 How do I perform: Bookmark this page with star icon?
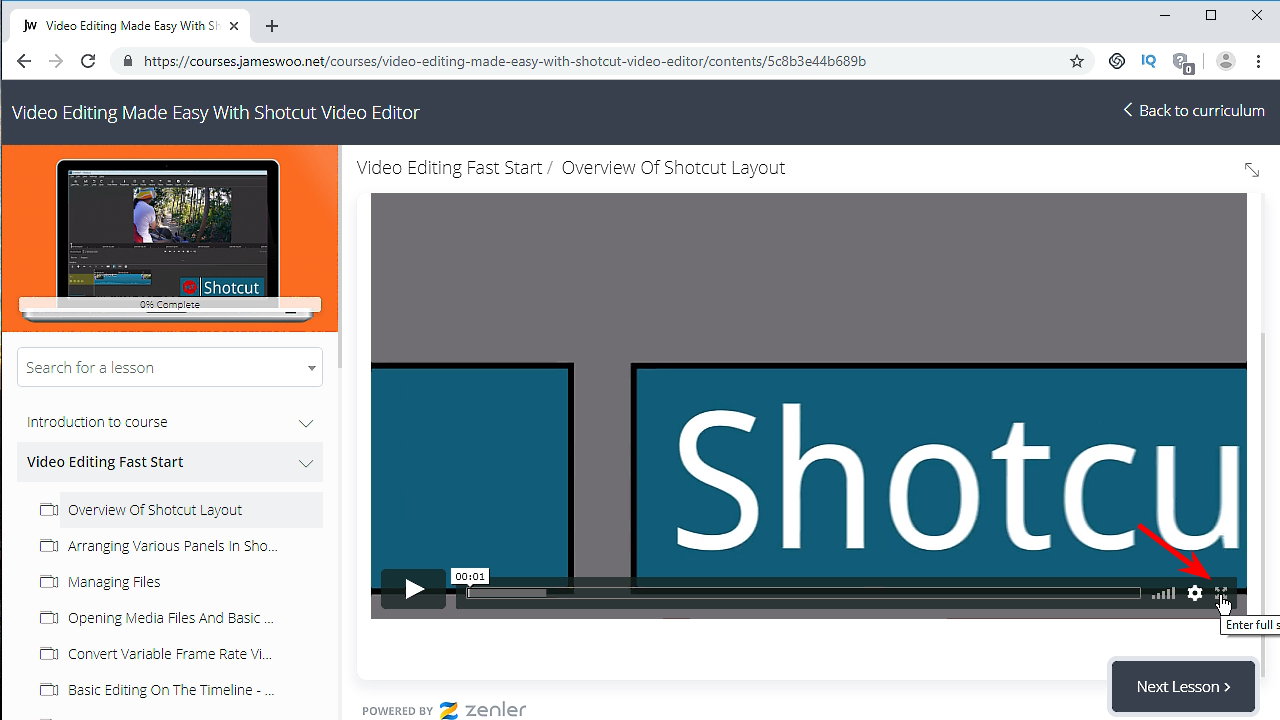(1077, 61)
